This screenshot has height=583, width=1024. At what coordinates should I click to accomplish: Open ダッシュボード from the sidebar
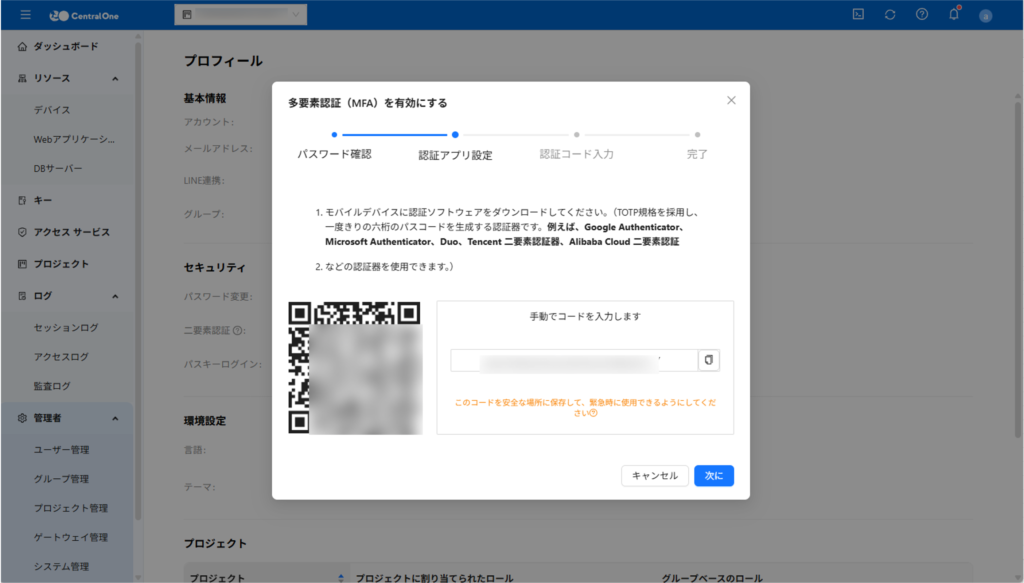[x=66, y=46]
